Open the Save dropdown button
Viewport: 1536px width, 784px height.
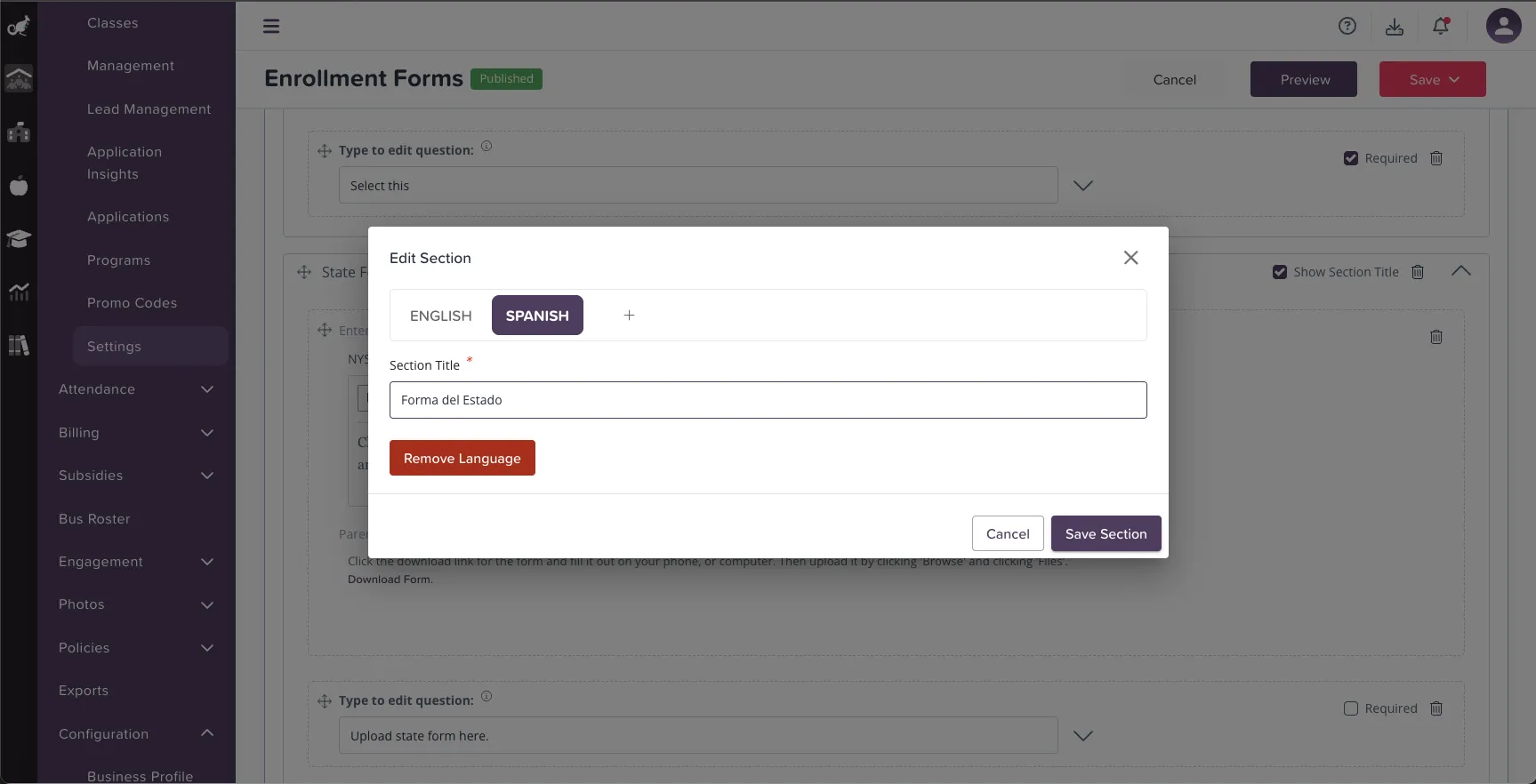(1433, 79)
